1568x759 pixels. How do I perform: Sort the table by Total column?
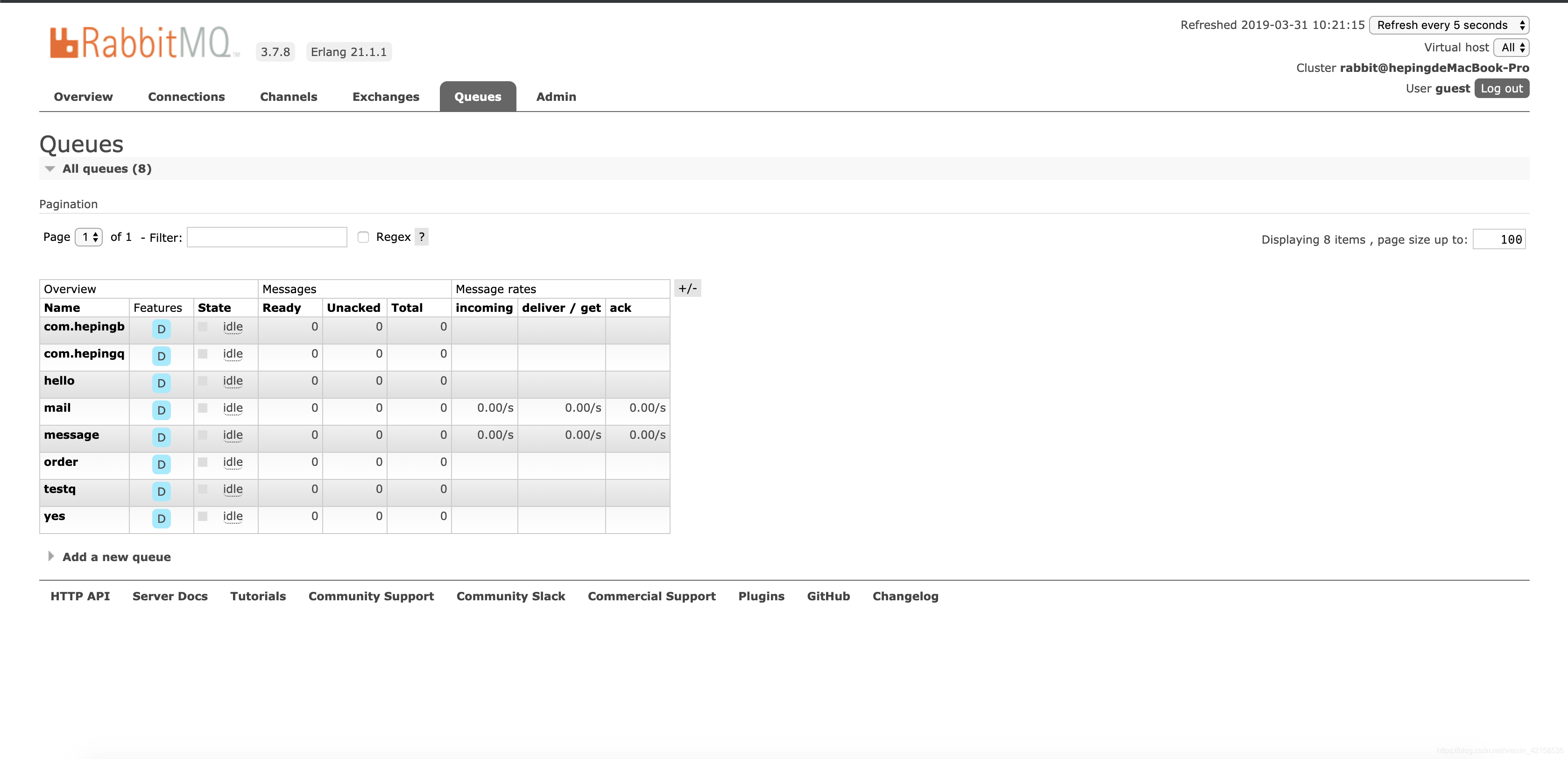click(x=407, y=308)
